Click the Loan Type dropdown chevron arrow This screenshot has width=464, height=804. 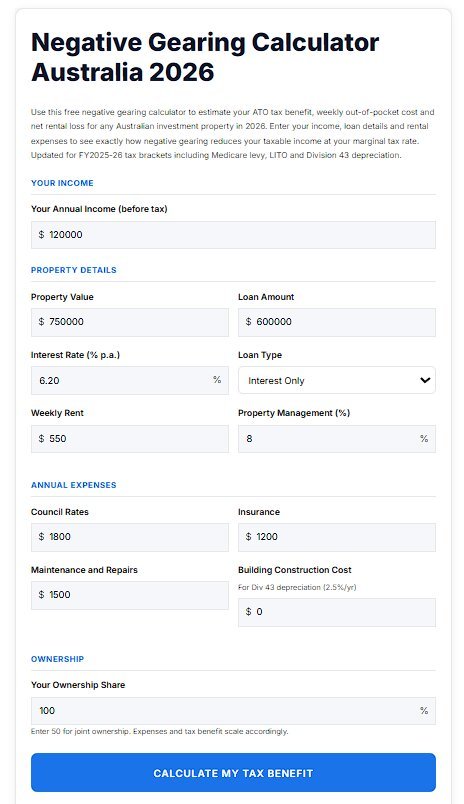425,380
